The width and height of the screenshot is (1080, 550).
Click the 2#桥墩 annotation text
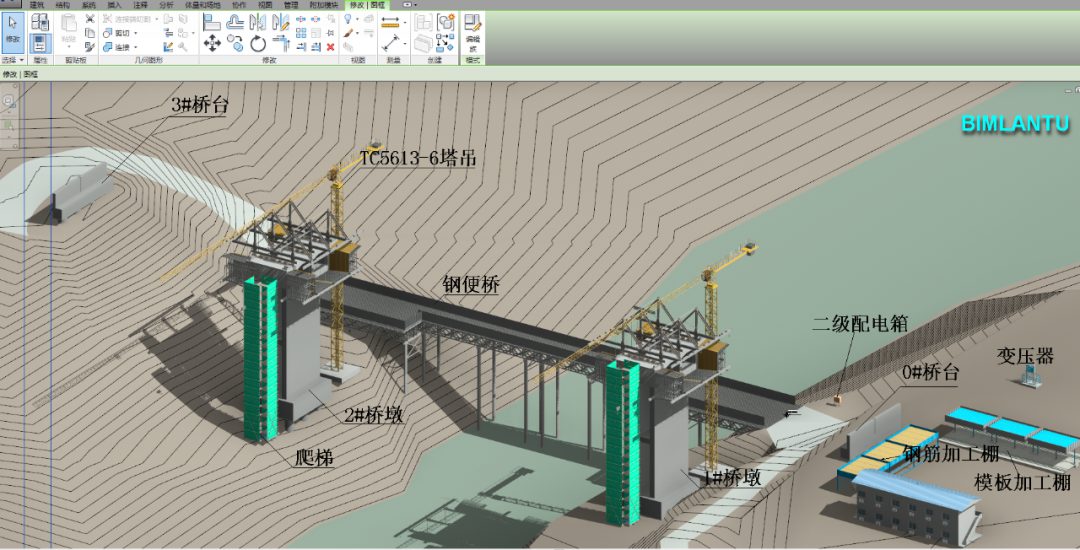point(373,414)
